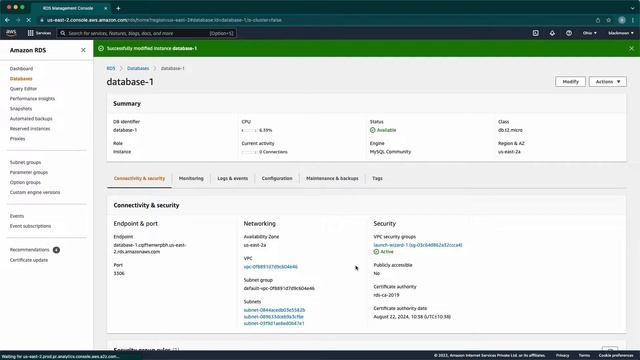Click the Terms footer link
The image size is (640, 360).
[x=584, y=356]
